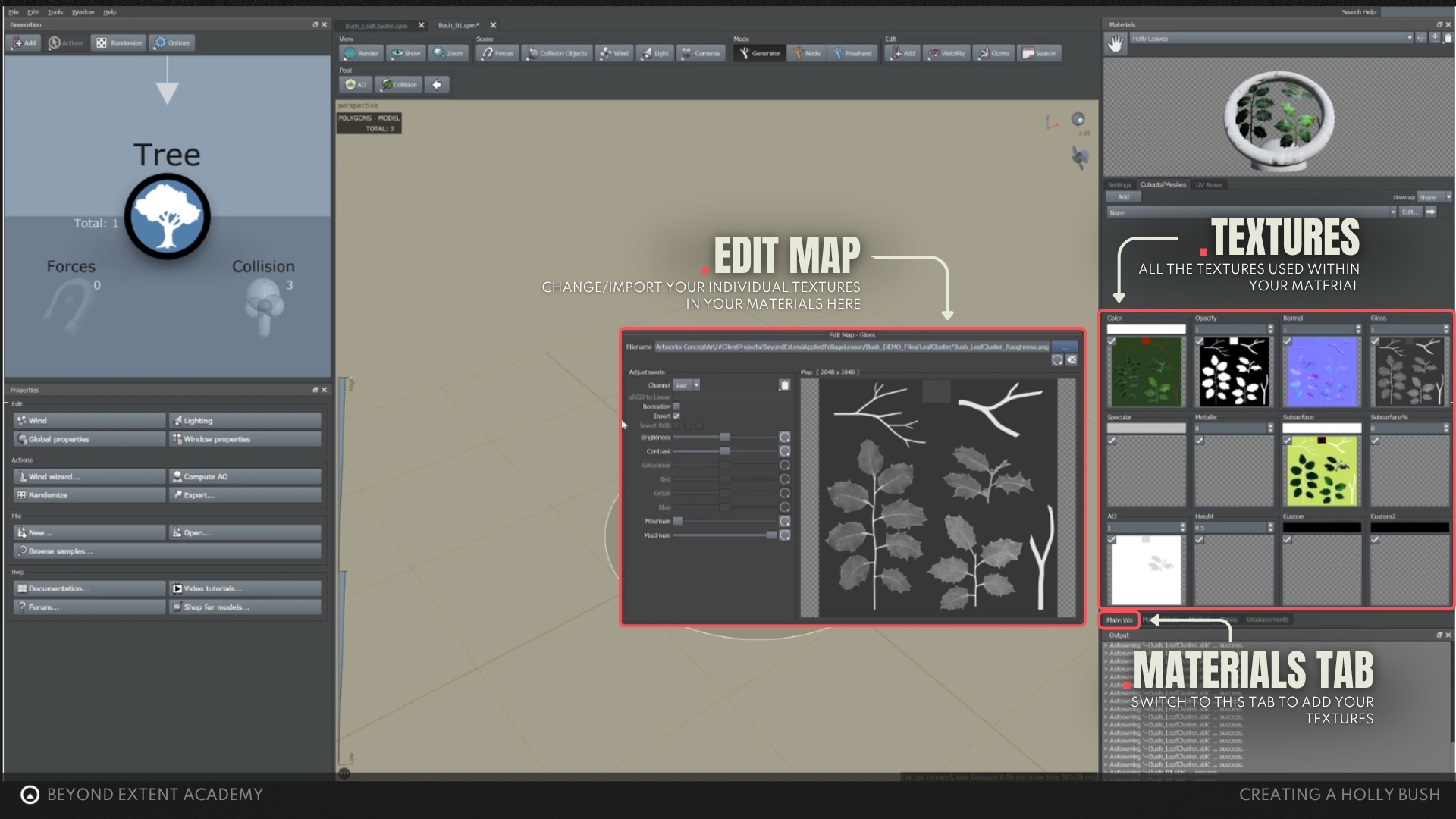This screenshot has height=819, width=1456.
Task: Toggle the Normalize checkbox in Edit Map
Action: [x=676, y=406]
